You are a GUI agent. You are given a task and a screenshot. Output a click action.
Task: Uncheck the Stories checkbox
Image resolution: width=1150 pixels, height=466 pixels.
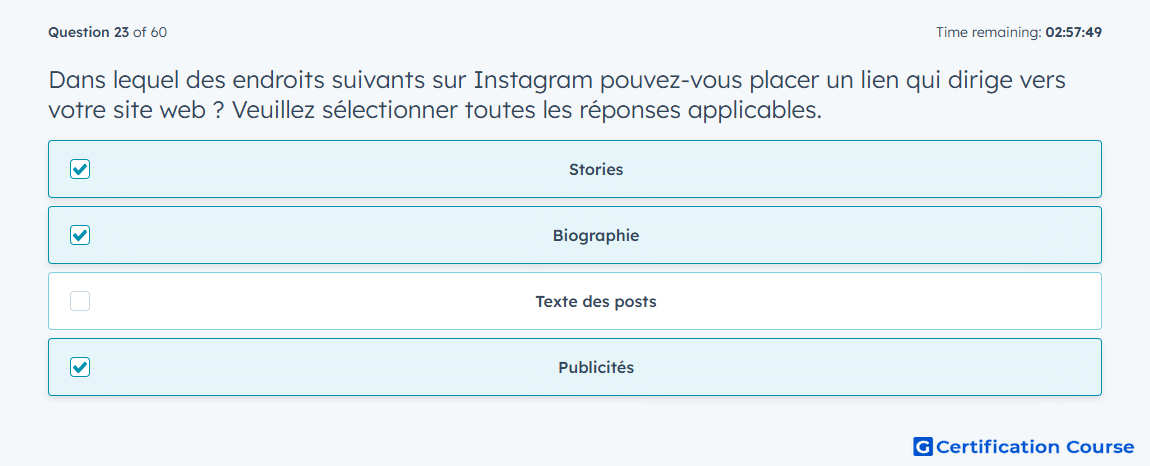coord(80,169)
